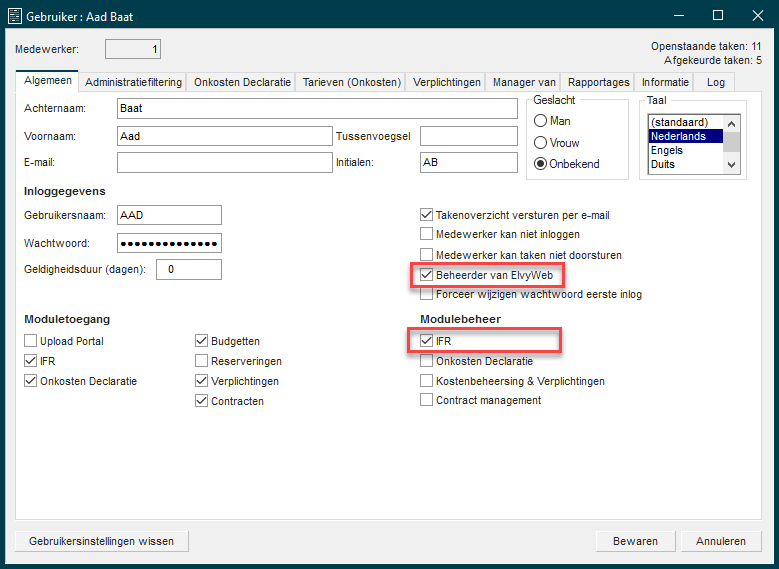Viewport: 779px width, 569px height.
Task: Switch to the Rapportages tab
Action: [597, 82]
